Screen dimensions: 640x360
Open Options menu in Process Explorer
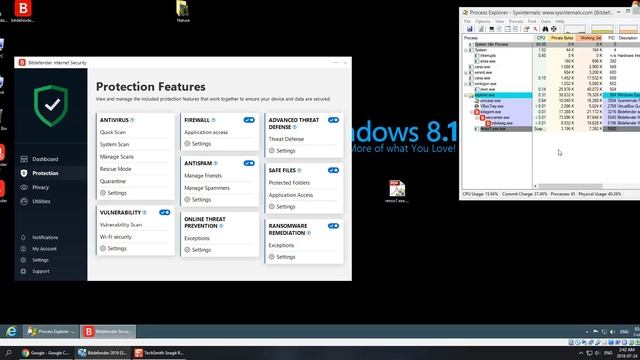tap(482, 21)
